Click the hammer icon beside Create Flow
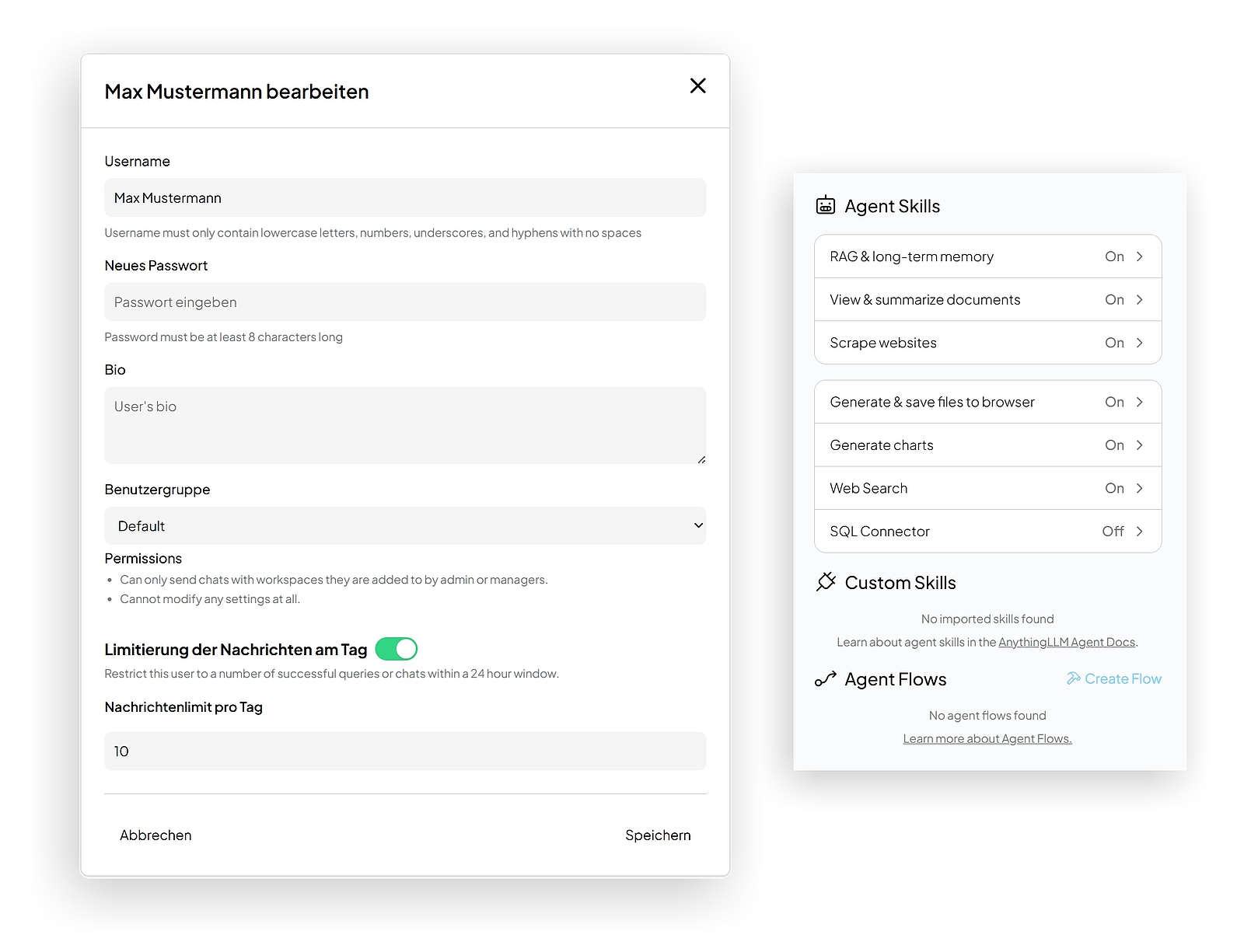Image resolution: width=1244 pixels, height=952 pixels. [x=1073, y=678]
